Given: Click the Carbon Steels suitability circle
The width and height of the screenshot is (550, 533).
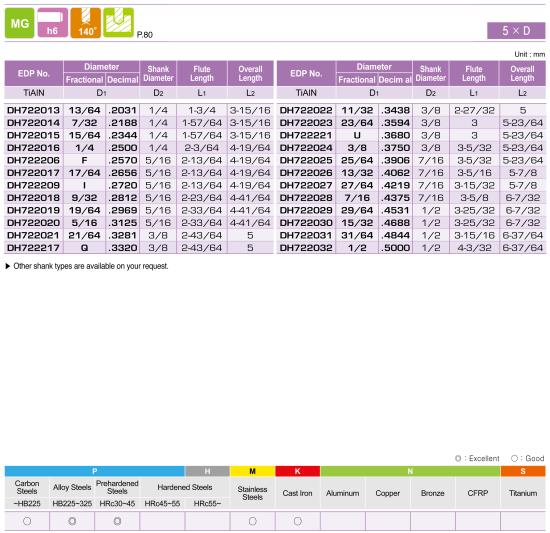Looking at the screenshot, I should (x=27, y=521).
